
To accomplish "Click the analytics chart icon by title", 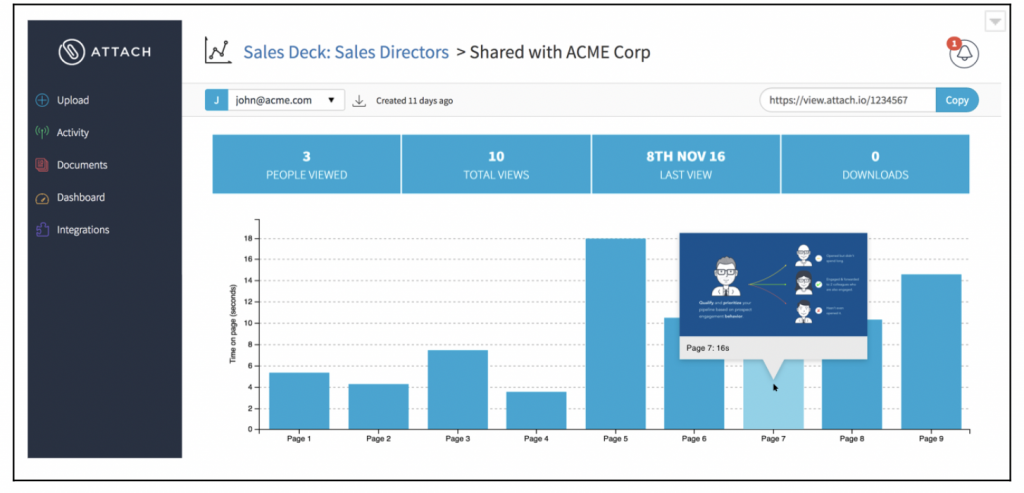I will [218, 52].
